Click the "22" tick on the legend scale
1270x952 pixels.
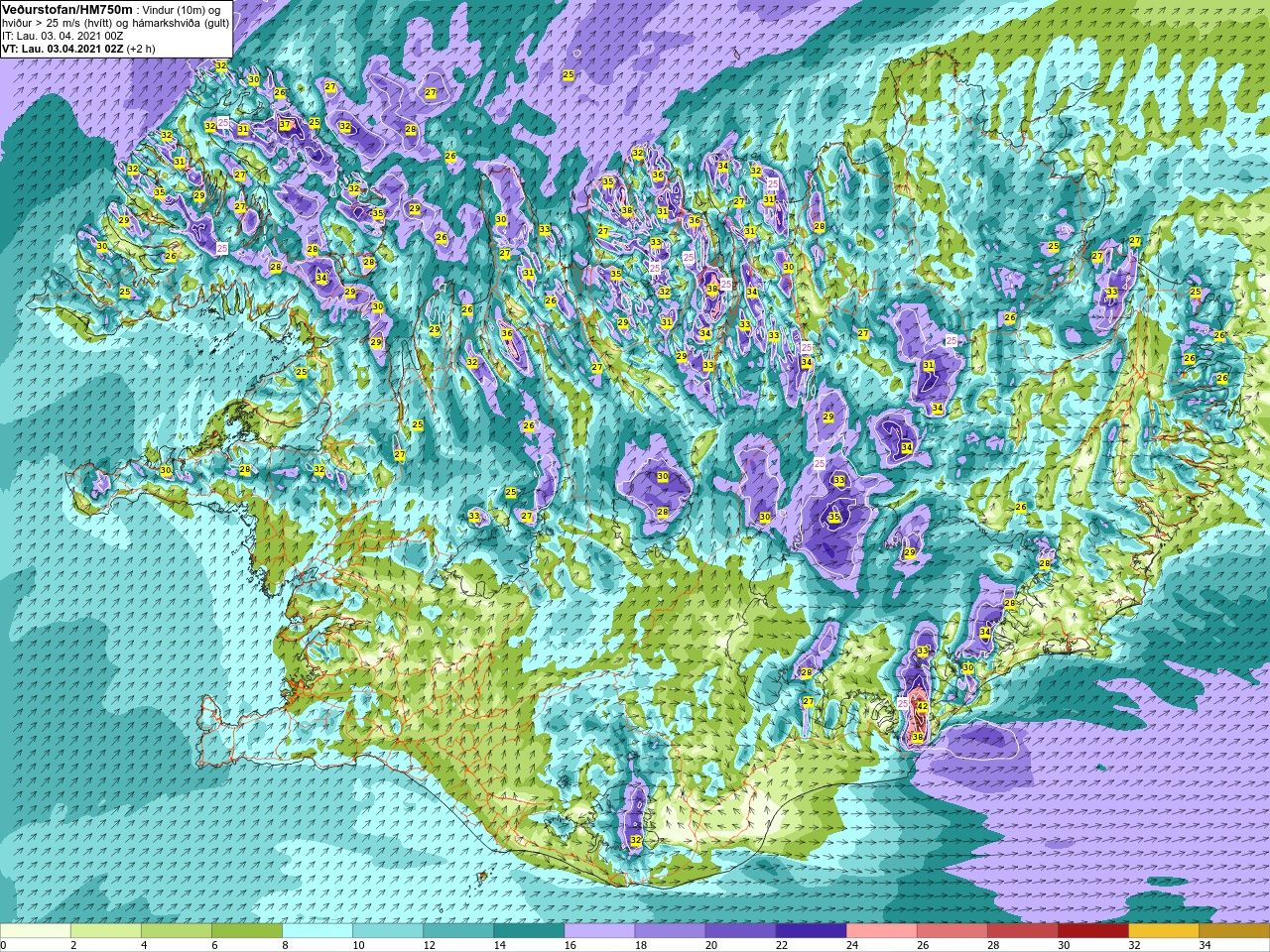point(781,945)
